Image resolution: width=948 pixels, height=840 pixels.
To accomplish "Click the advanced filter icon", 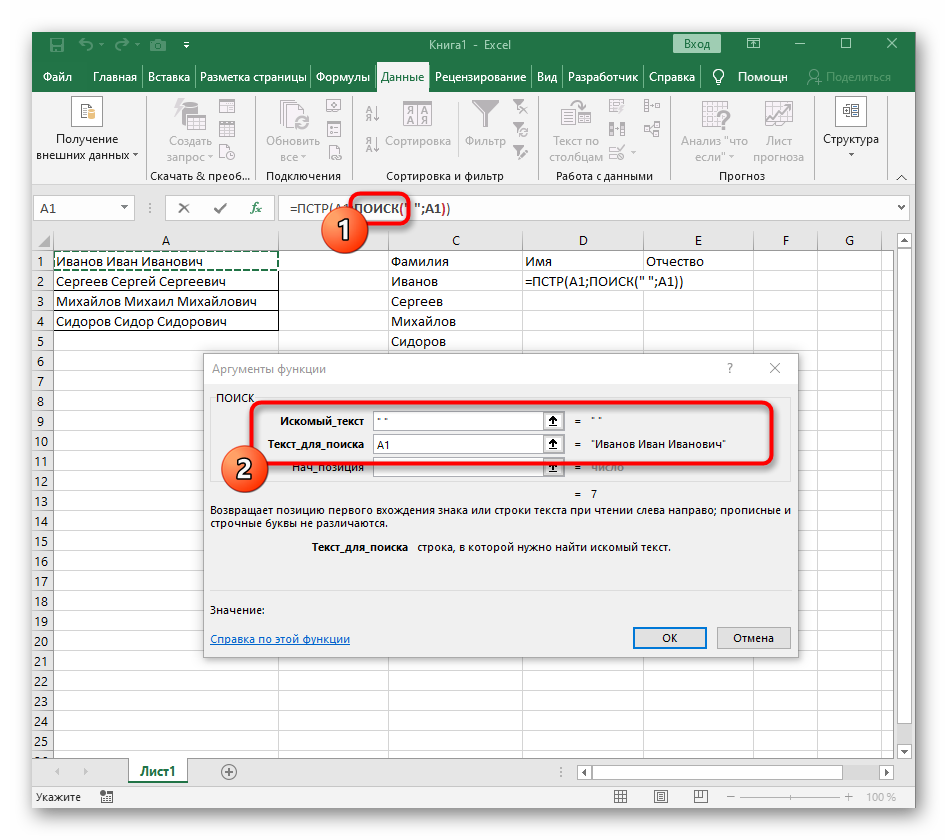I will (520, 151).
